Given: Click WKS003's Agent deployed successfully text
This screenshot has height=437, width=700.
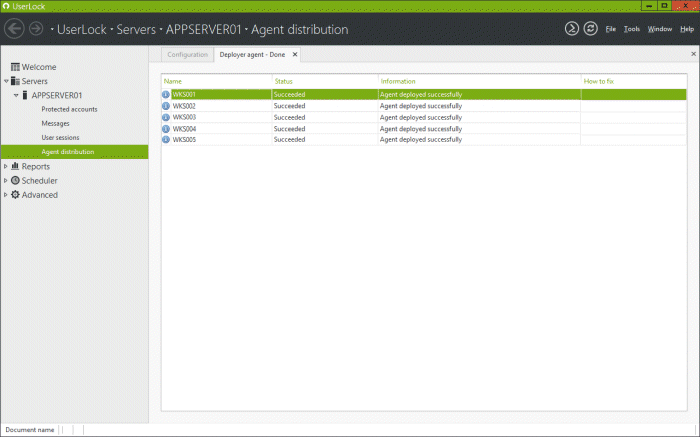Looking at the screenshot, I should pyautogui.click(x=421, y=117).
